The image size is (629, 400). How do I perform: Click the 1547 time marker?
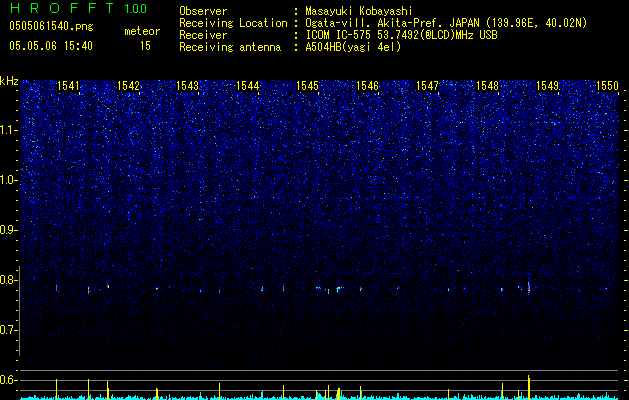[428, 86]
